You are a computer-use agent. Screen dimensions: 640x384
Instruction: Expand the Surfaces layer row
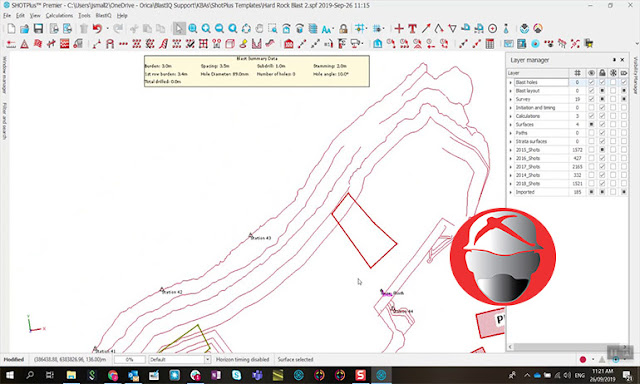pos(511,124)
